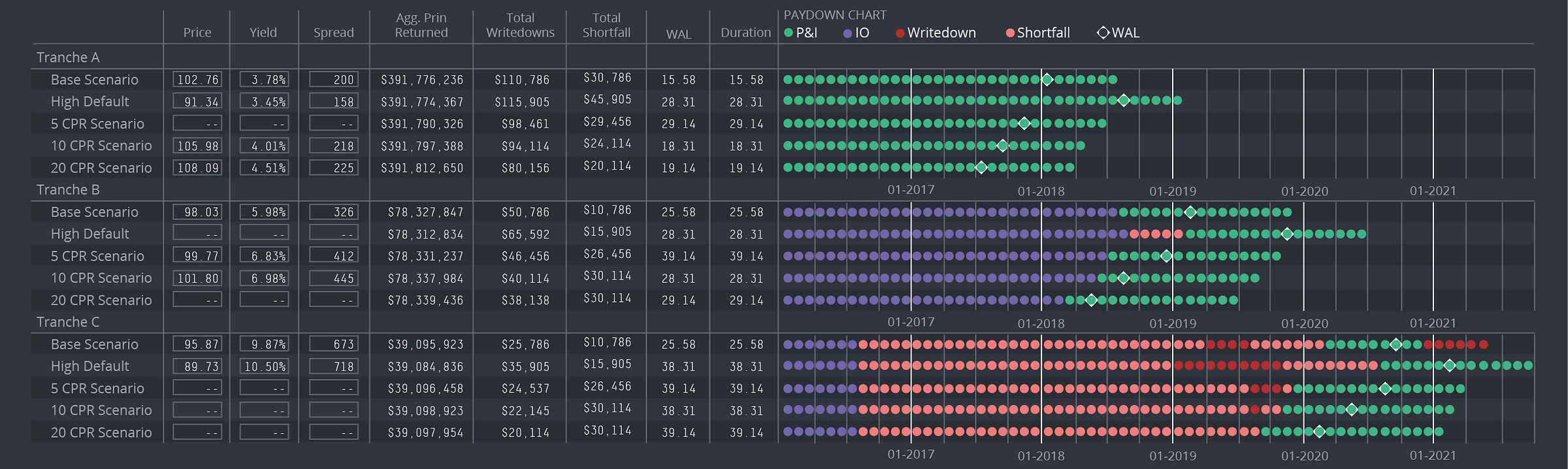Click the WAL diamond legend icon
Viewport: 1568px width, 469px height.
pyautogui.click(x=1103, y=33)
